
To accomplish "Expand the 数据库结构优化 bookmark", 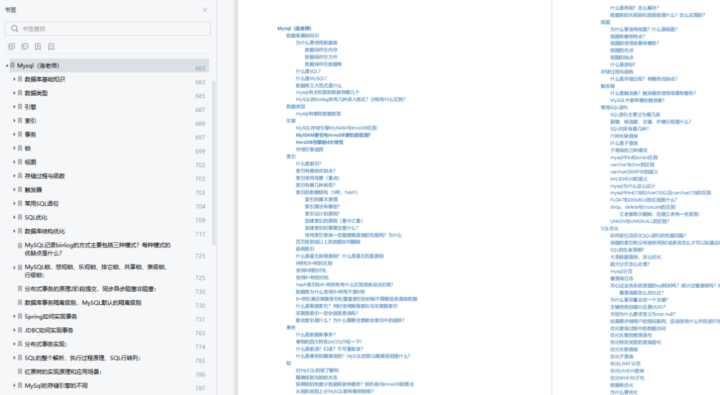I will pyautogui.click(x=14, y=231).
